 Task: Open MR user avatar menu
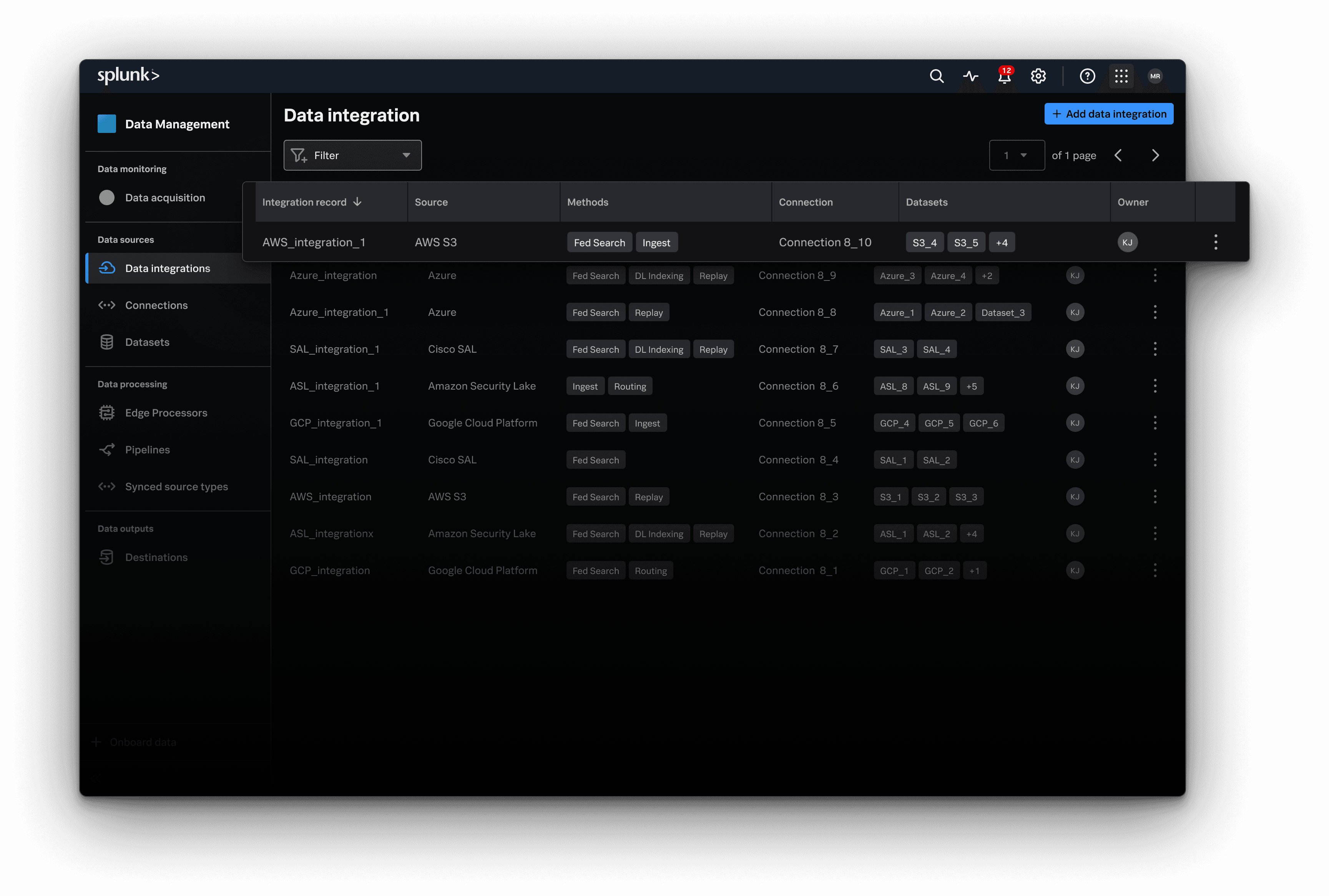point(1155,76)
